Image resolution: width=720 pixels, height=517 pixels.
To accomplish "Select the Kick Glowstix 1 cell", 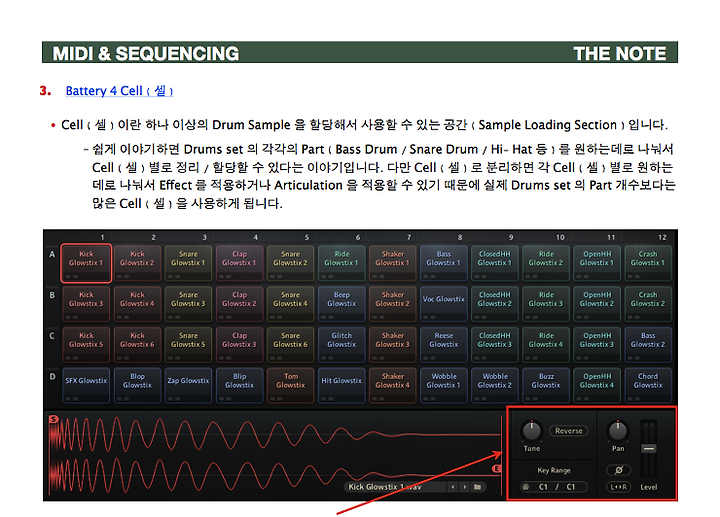I will tap(86, 263).
